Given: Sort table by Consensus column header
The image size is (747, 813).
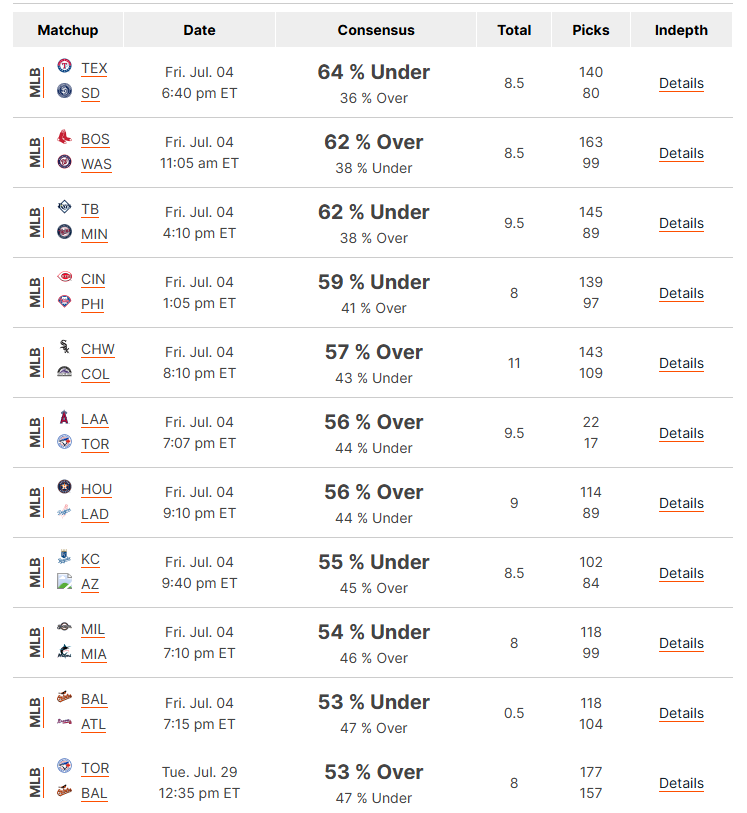Looking at the screenshot, I should pyautogui.click(x=376, y=30).
